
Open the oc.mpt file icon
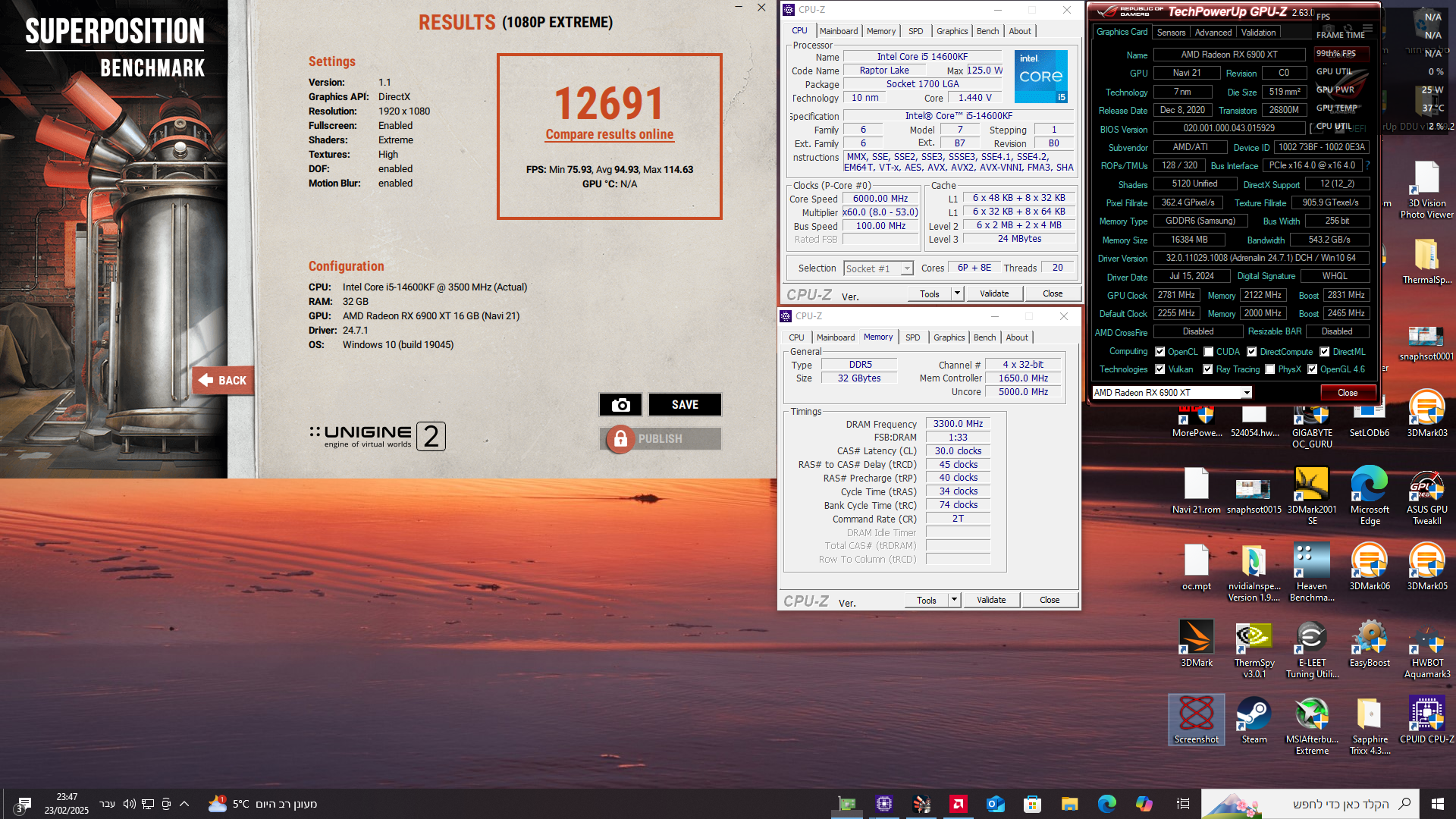[x=1197, y=567]
